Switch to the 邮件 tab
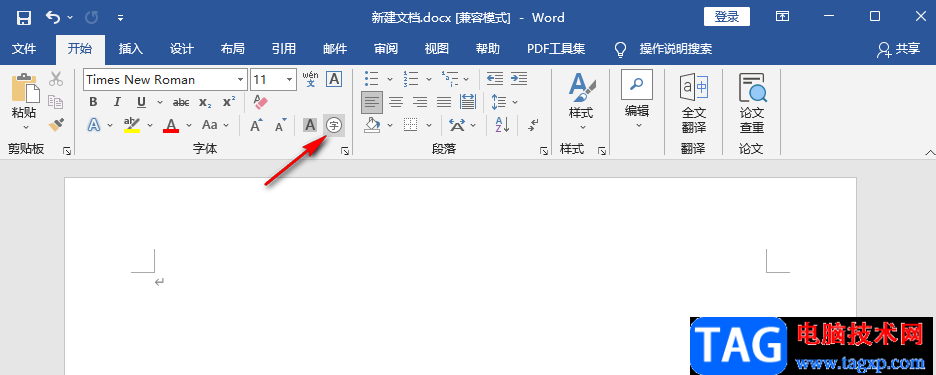 335,49
